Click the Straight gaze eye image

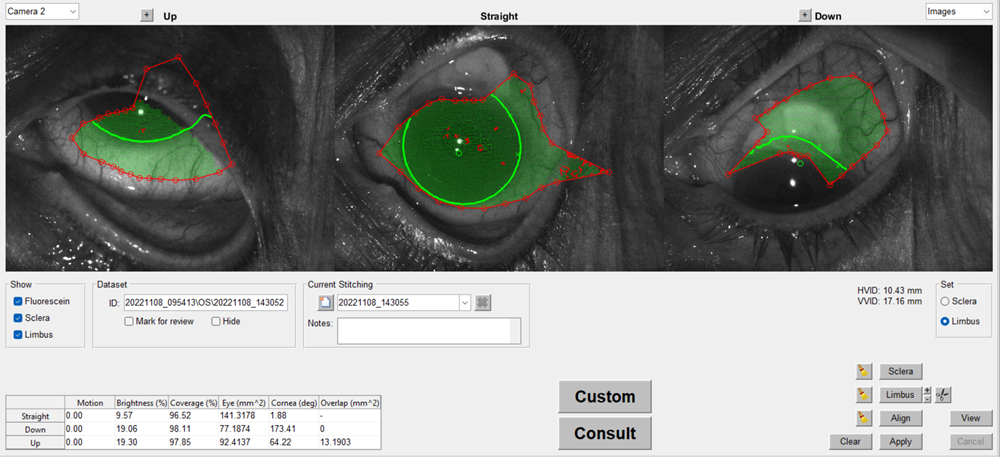[499, 148]
